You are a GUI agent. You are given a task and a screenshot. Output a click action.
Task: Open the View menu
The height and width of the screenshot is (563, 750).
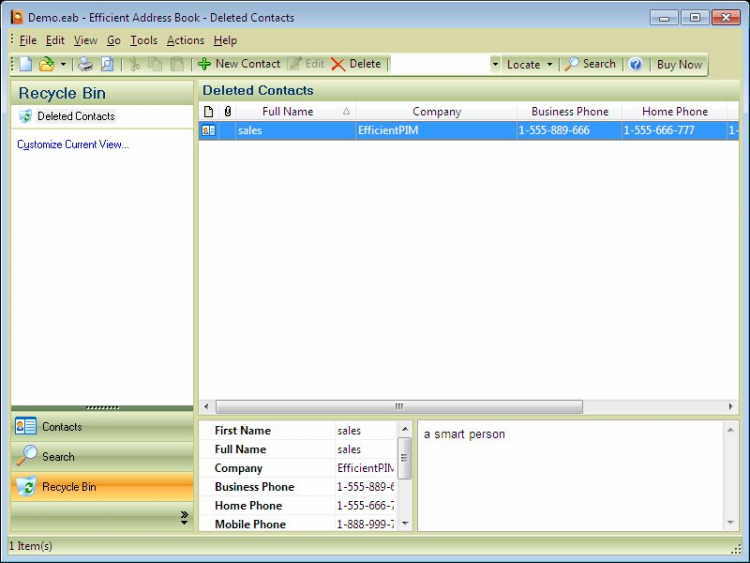86,41
